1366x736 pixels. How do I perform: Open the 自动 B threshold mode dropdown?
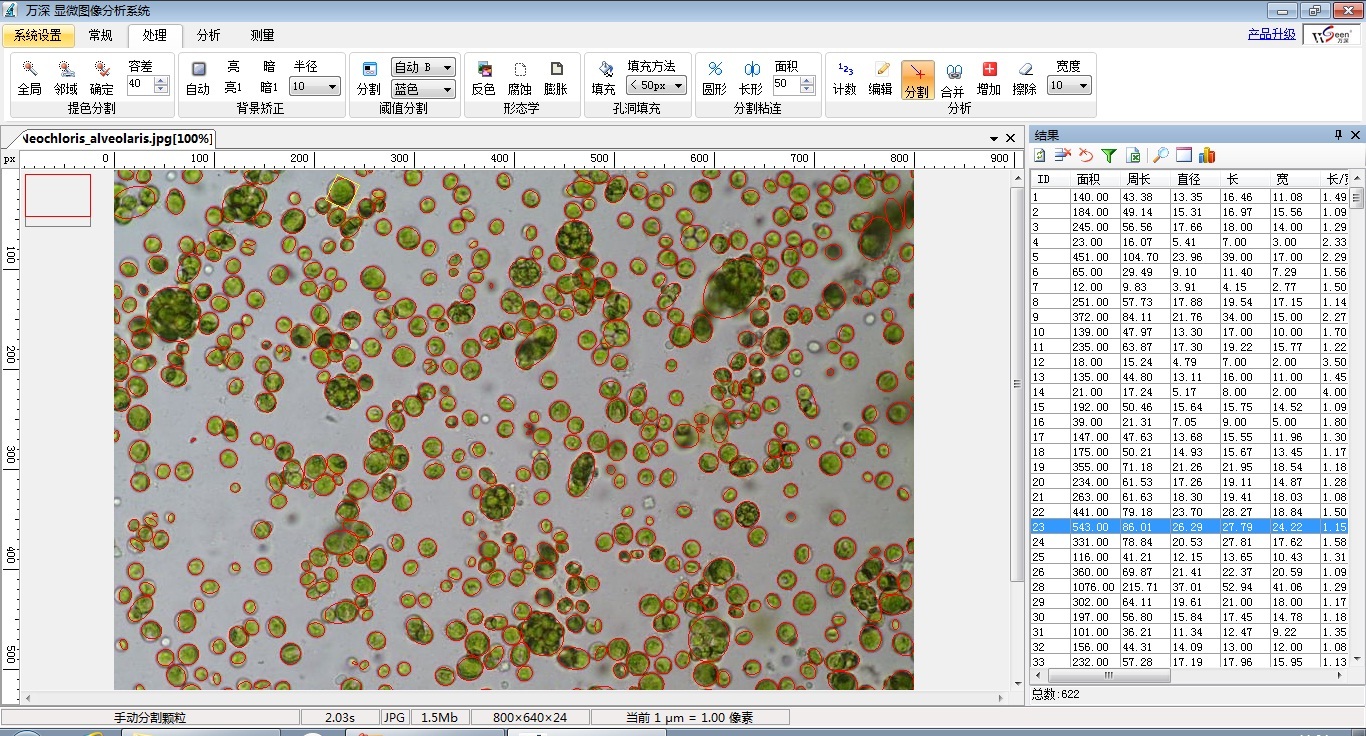(x=446, y=67)
